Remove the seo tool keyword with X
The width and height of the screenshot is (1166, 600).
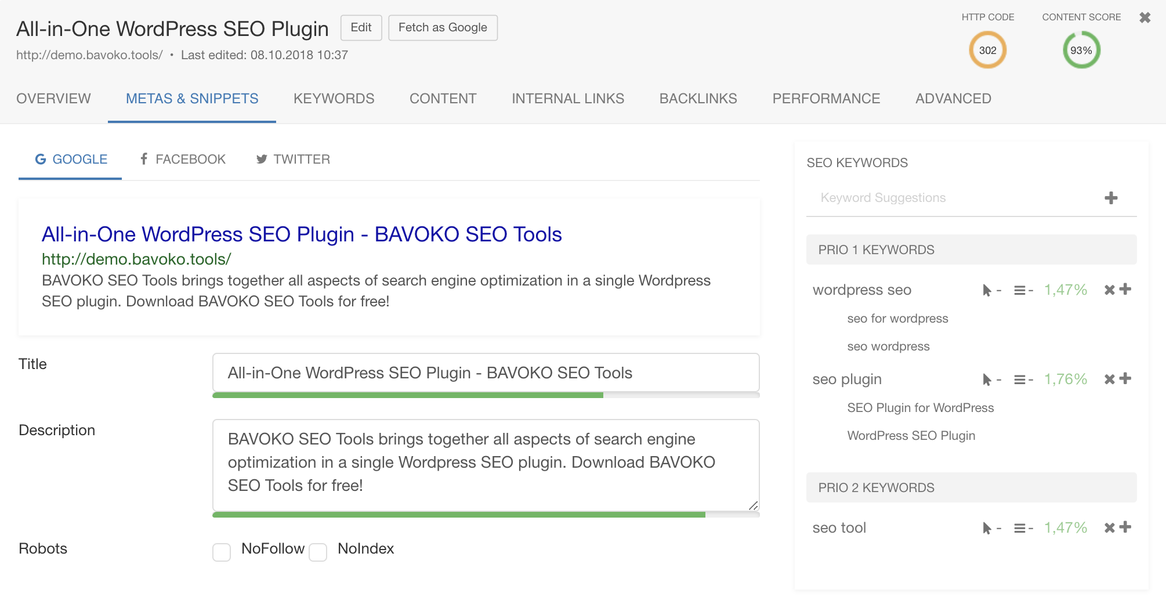1109,528
